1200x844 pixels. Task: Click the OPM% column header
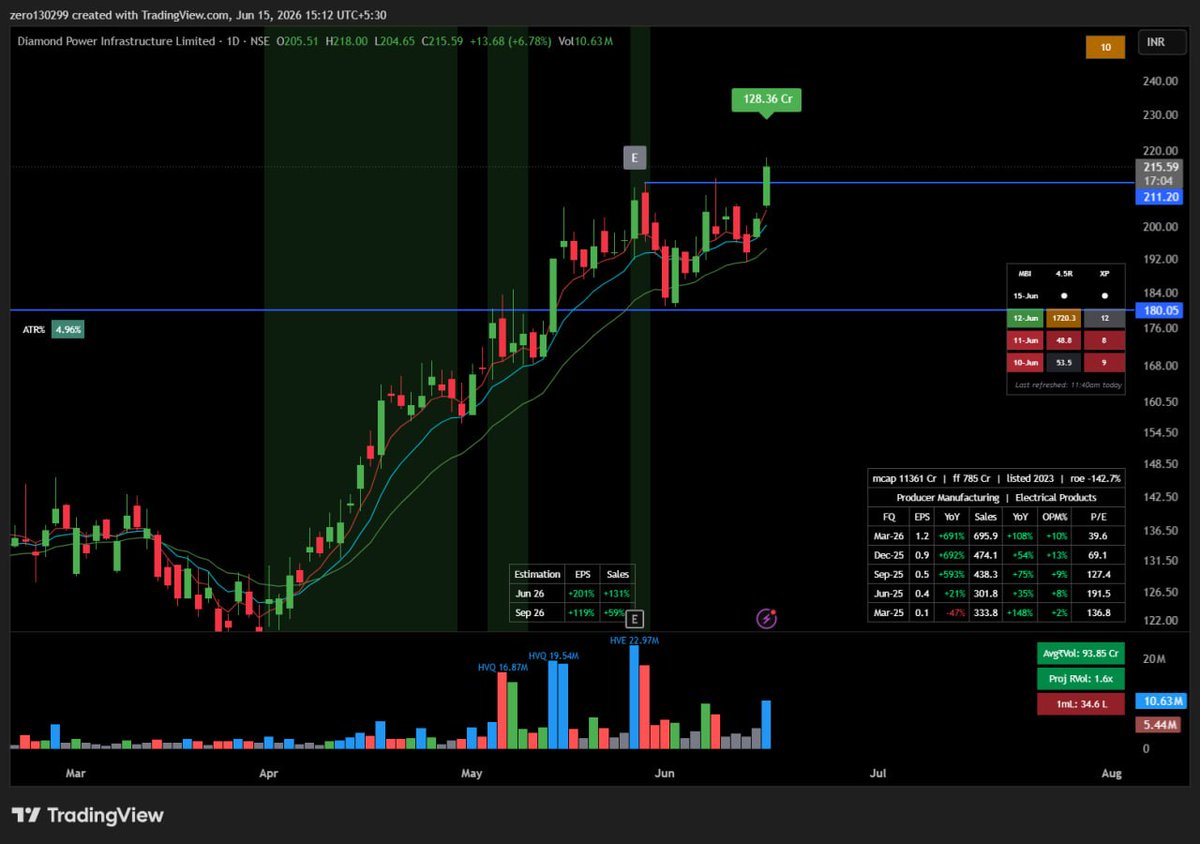pos(1054,517)
